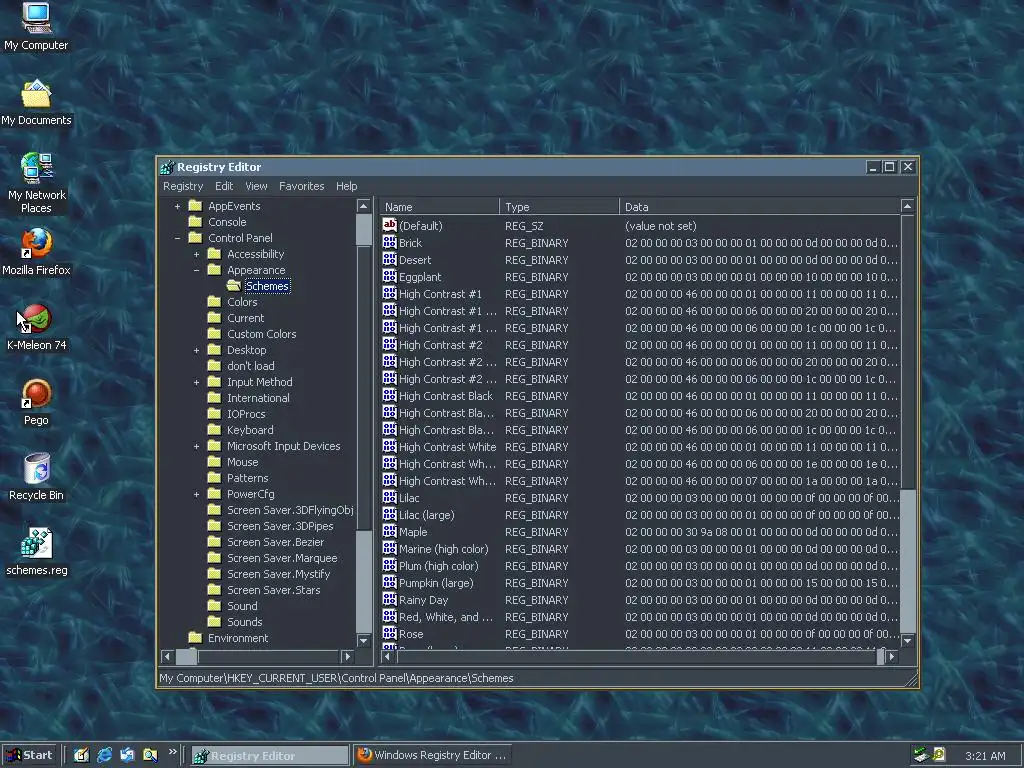
Task: Select the High Contrast White value
Action: [x=447, y=447]
